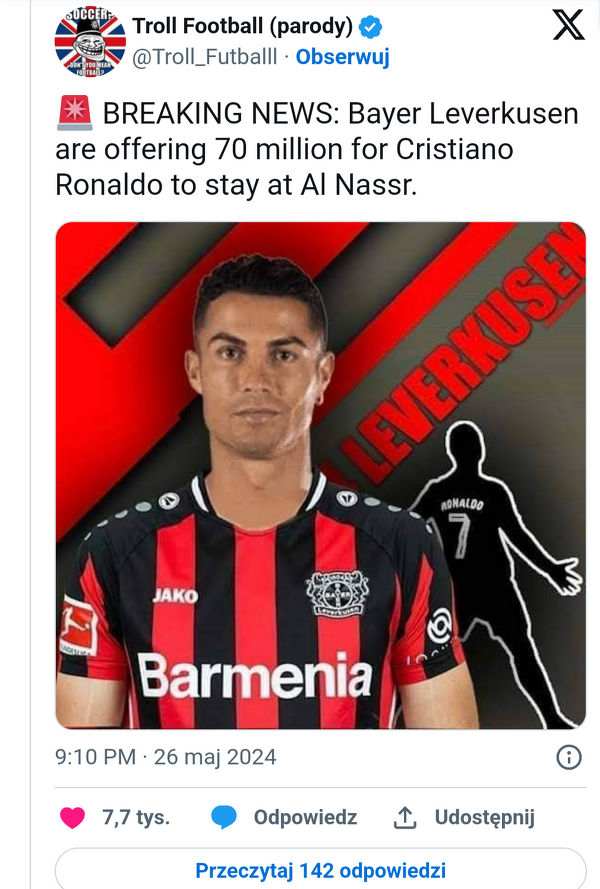Open the Ronaldo Leverkusen tweet image
The height and width of the screenshot is (889, 600).
click(320, 475)
